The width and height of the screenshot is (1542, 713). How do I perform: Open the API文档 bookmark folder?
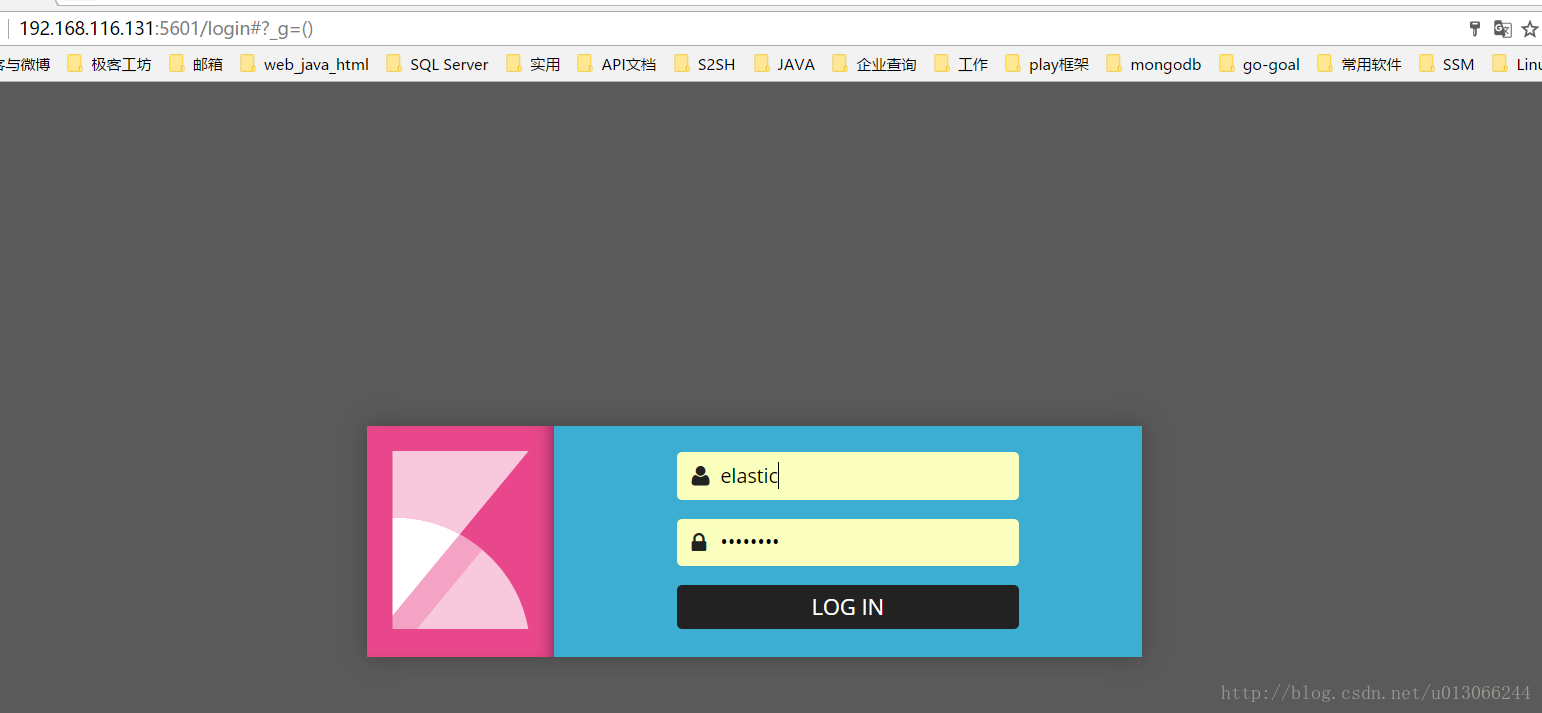(x=617, y=64)
